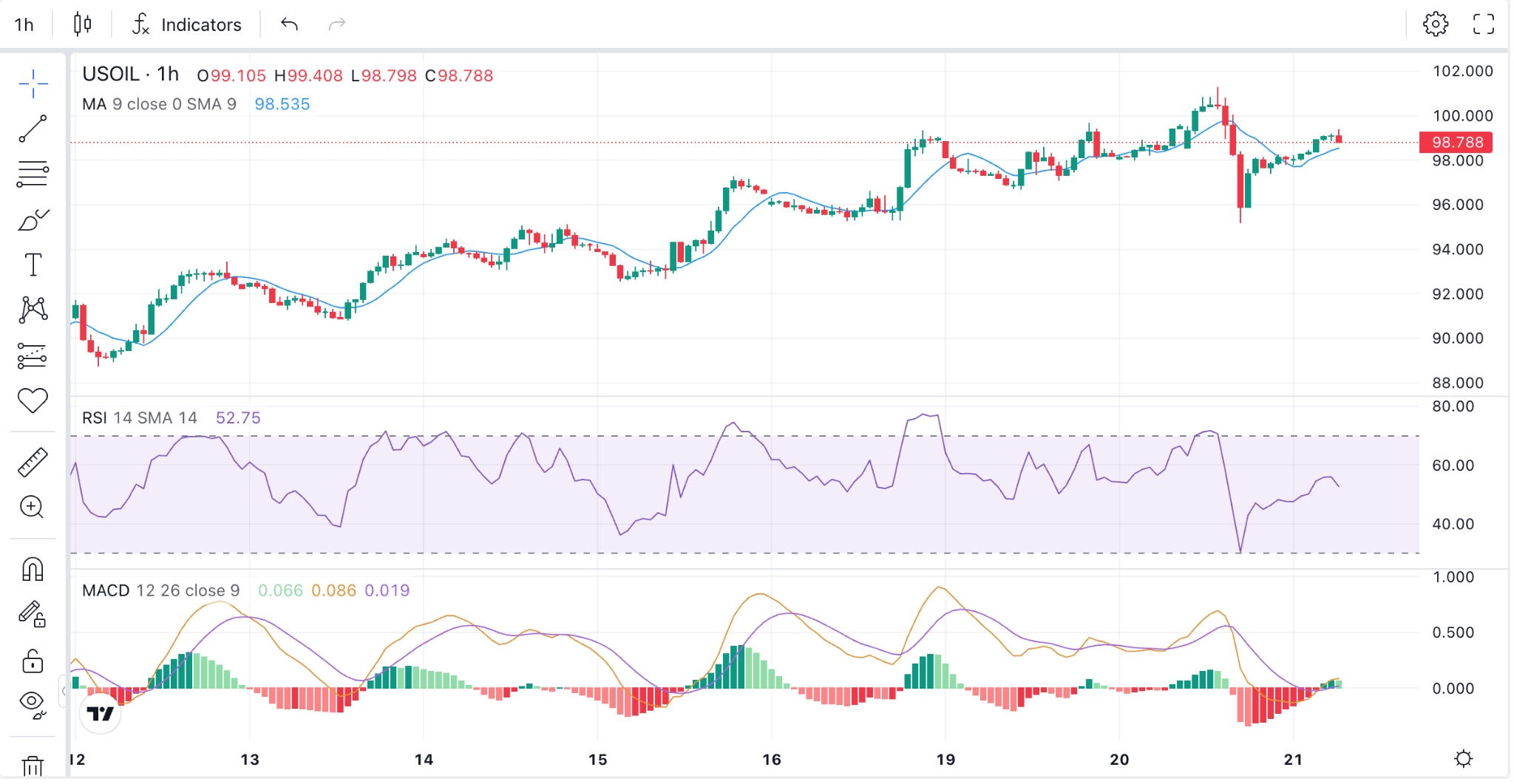The image size is (1514, 784).
Task: Toggle stay in drawing mode
Action: click(x=33, y=614)
